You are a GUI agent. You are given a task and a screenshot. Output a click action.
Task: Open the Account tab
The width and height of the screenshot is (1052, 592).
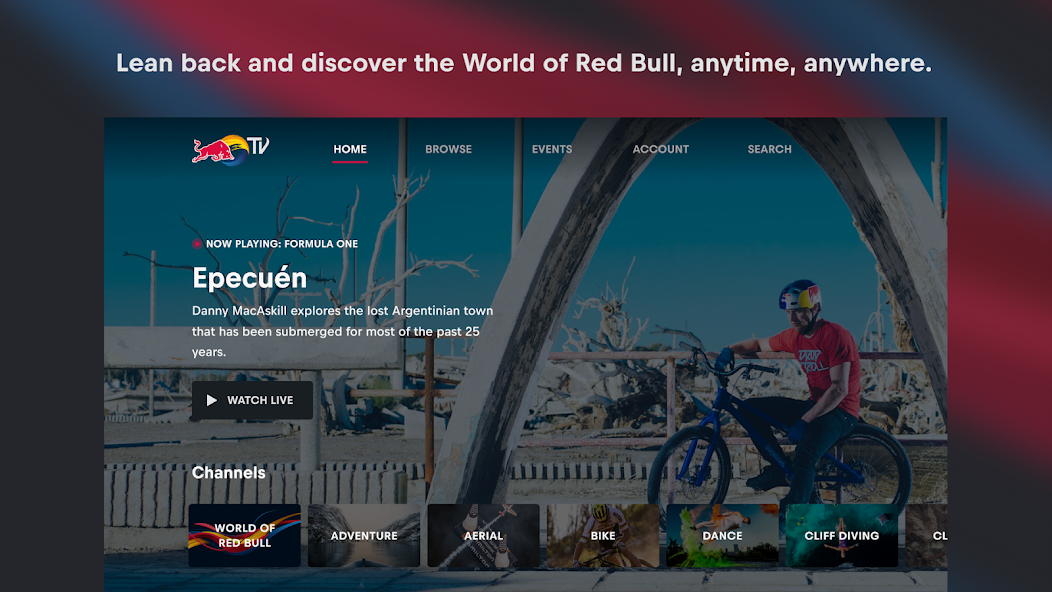click(661, 149)
